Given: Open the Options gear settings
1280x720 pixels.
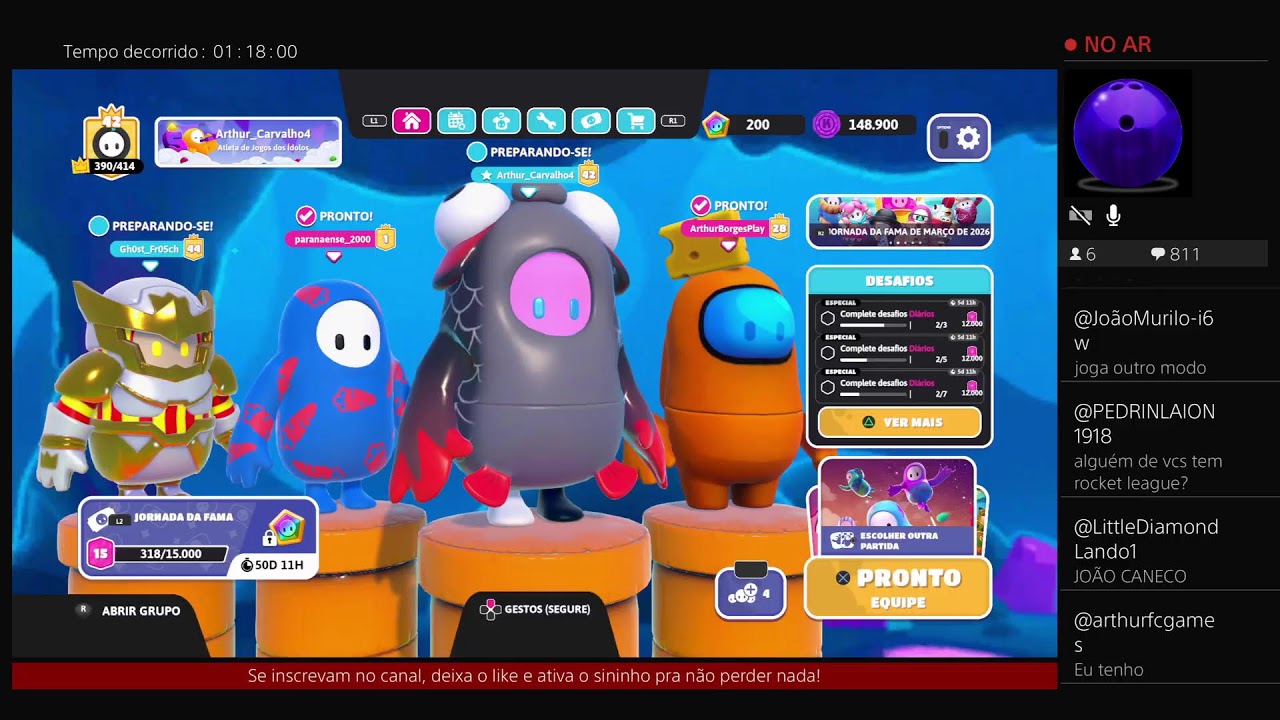Looking at the screenshot, I should 959,138.
